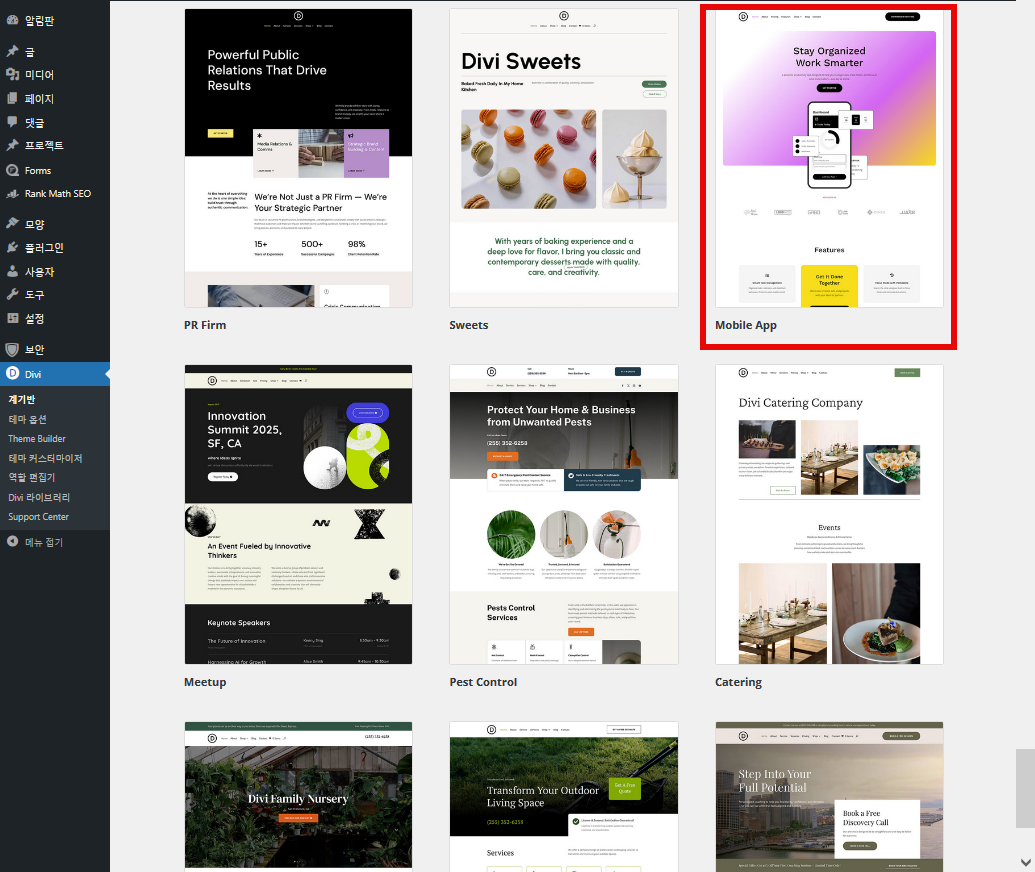Collapse menu using the 메뉴 접기 arrow icon

[12, 541]
